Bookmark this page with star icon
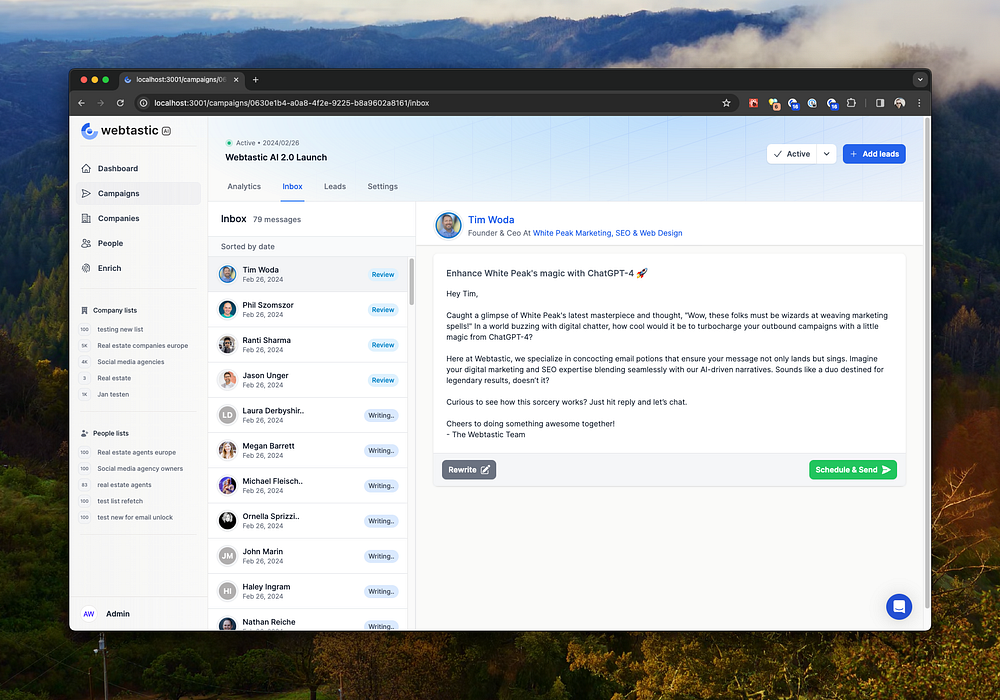 [726, 103]
